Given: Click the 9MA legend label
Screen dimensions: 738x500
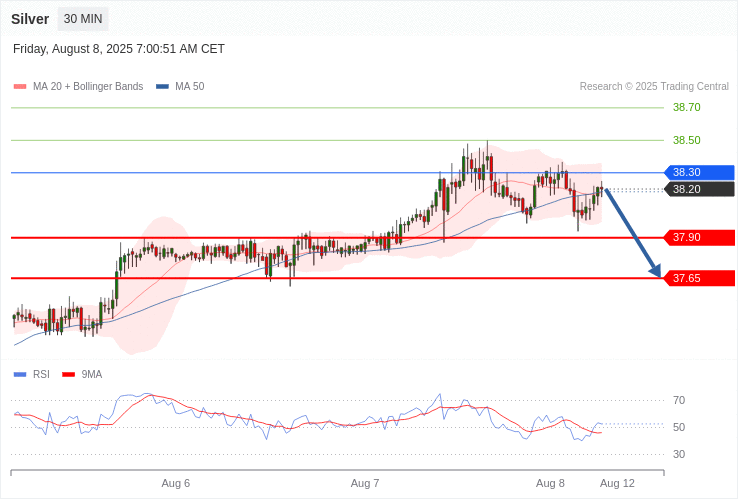Looking at the screenshot, I should click(x=92, y=375).
